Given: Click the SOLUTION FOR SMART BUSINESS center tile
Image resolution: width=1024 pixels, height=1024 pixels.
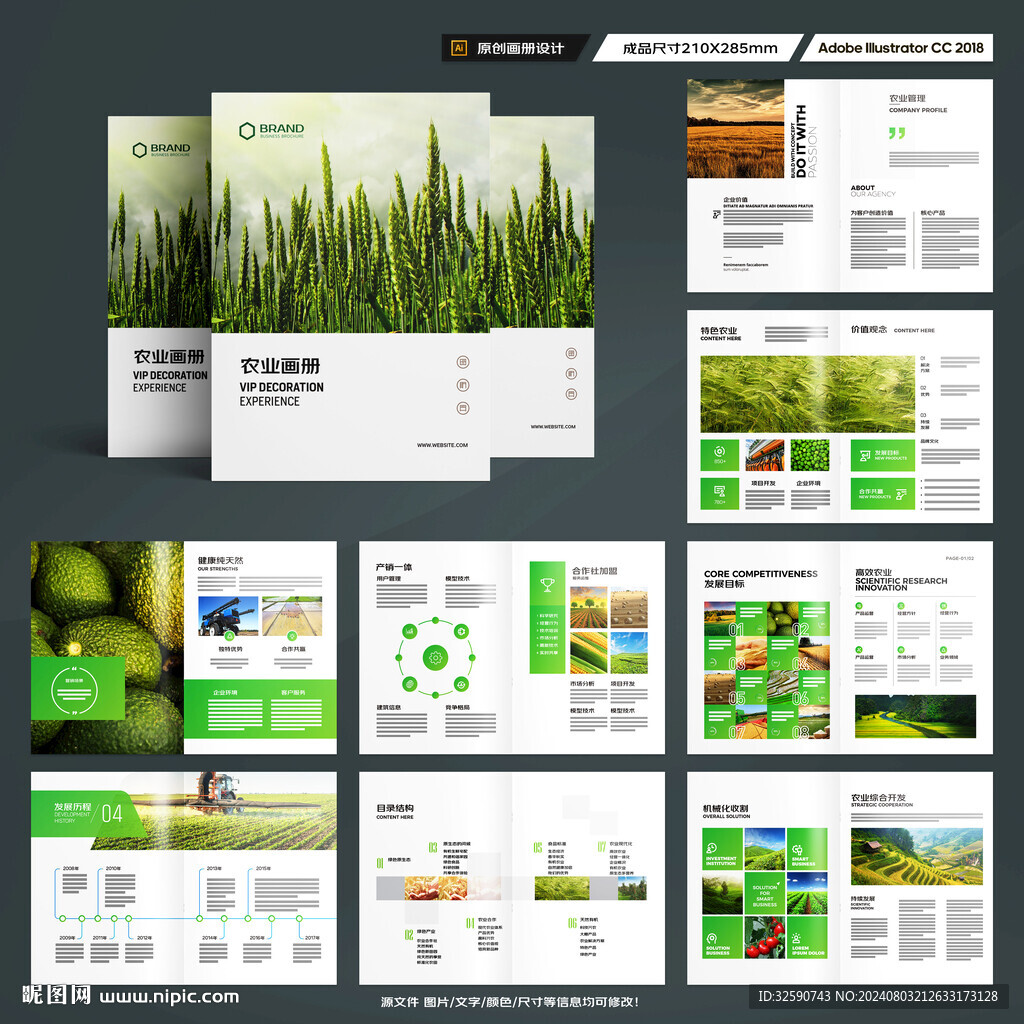Looking at the screenshot, I should (x=765, y=893).
